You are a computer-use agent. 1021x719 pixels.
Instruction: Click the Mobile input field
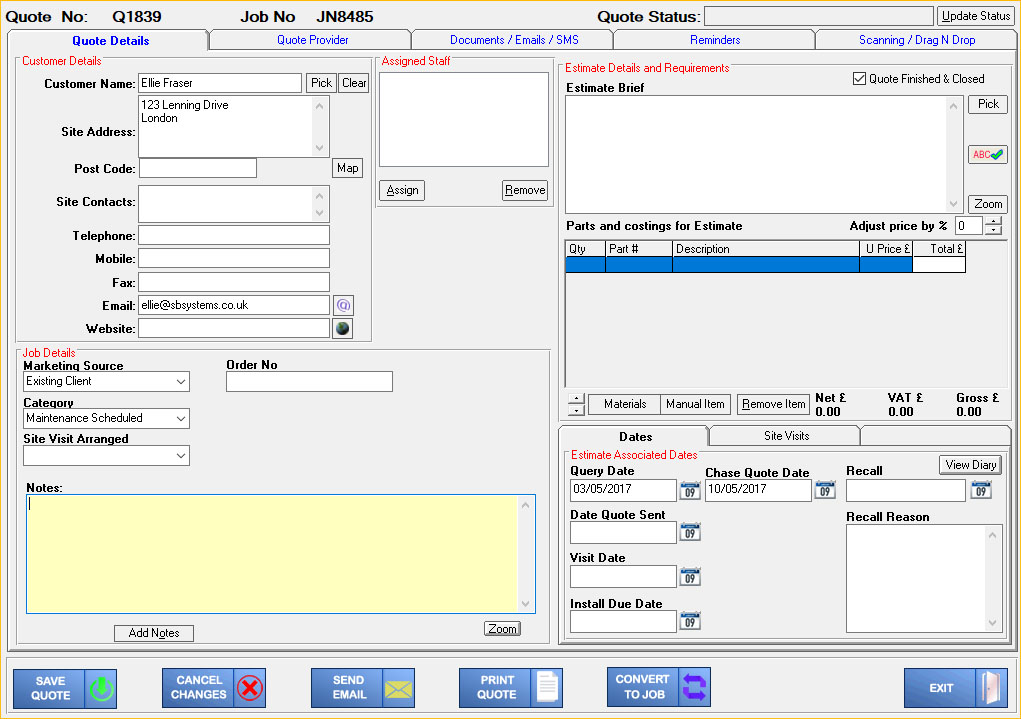[234, 259]
